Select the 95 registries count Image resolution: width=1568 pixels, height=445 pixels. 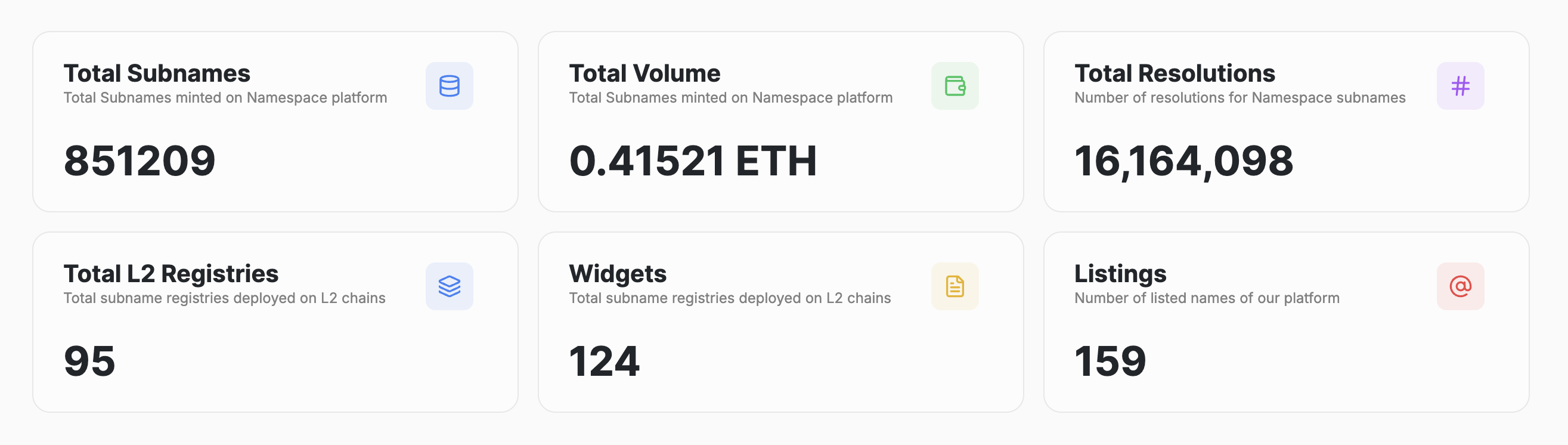(x=89, y=361)
